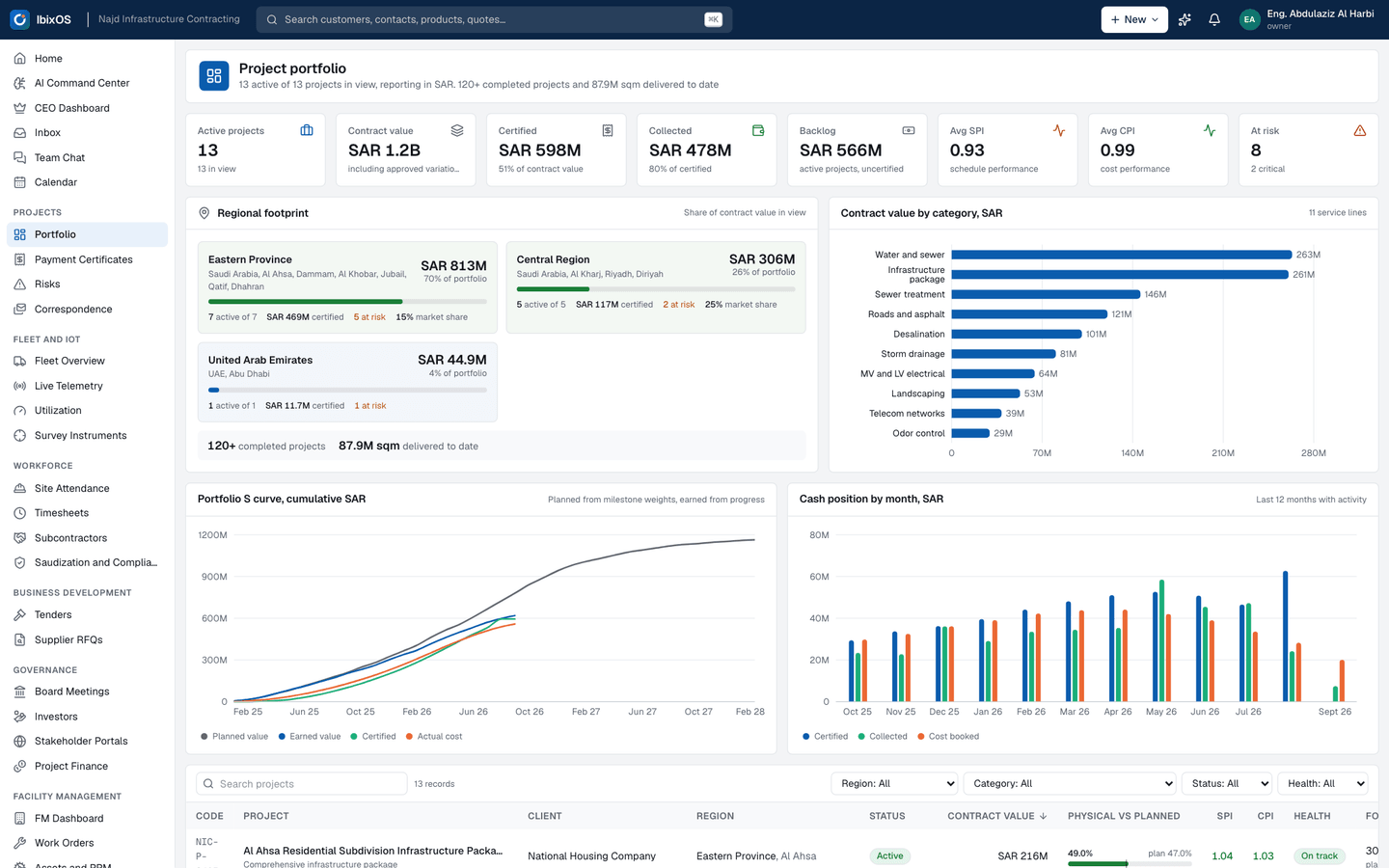
Task: Click the Fleet Overview truck icon
Action: point(19,361)
